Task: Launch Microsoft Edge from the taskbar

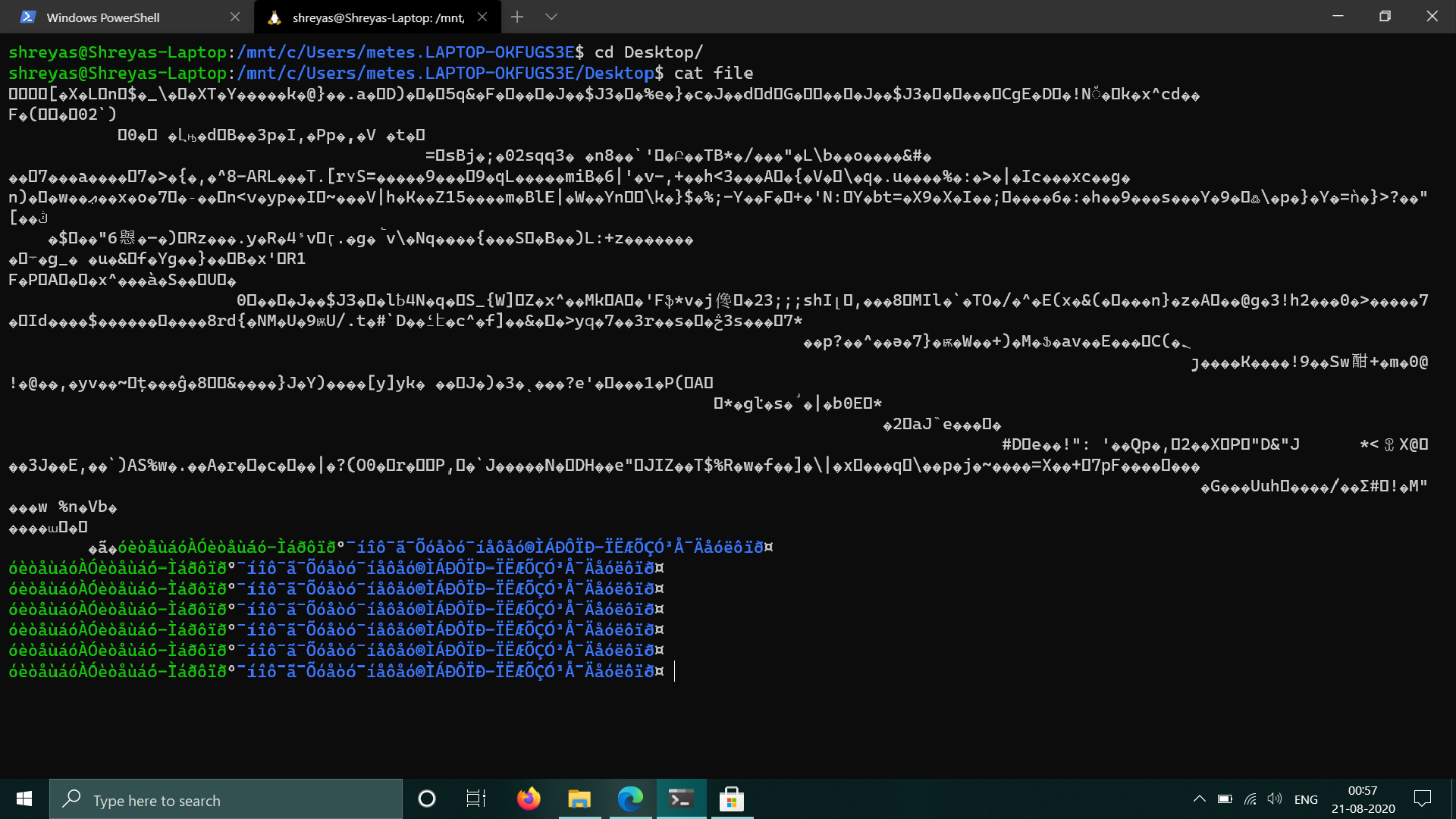Action: [x=630, y=799]
